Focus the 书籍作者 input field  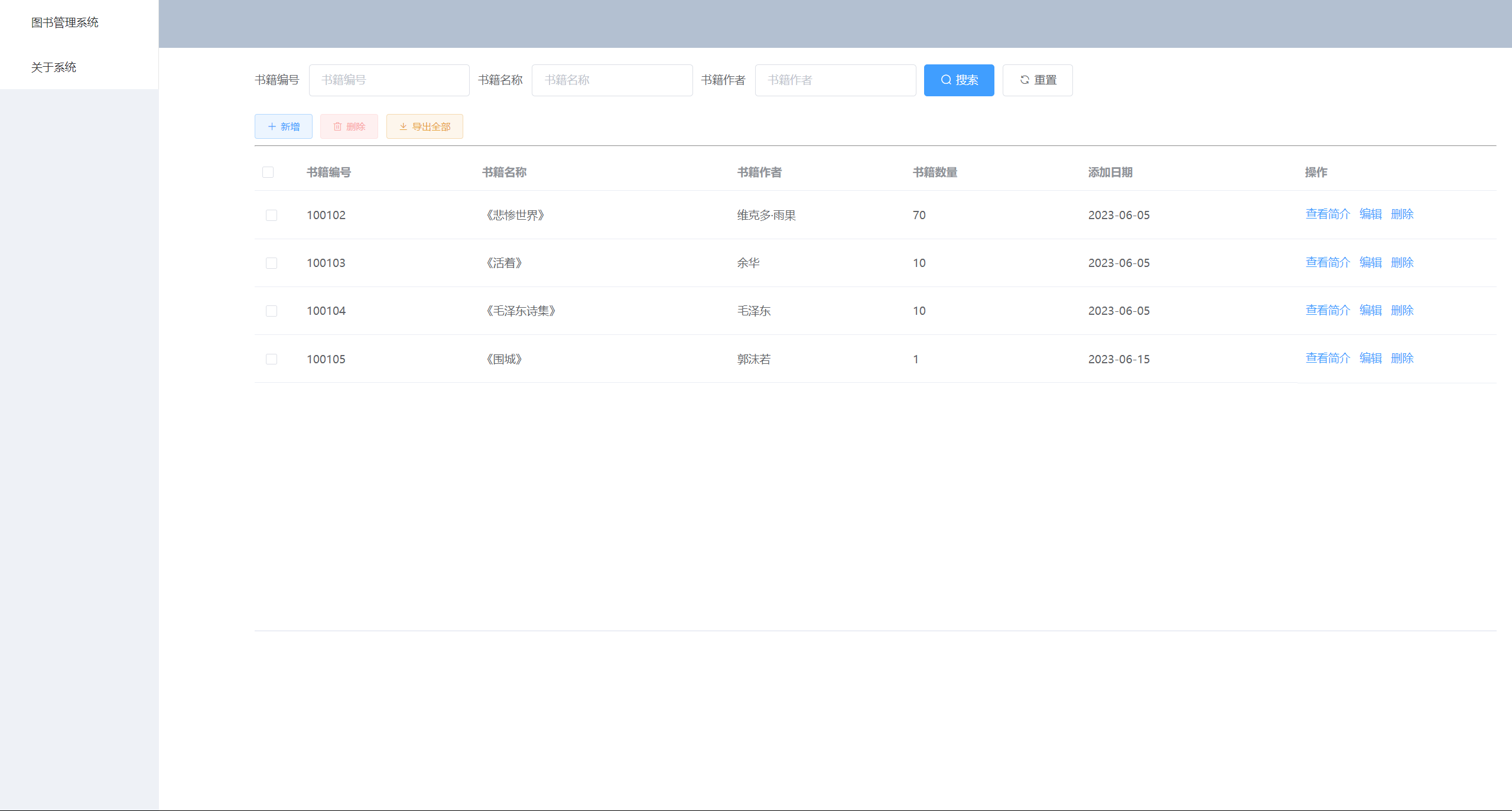coord(835,80)
